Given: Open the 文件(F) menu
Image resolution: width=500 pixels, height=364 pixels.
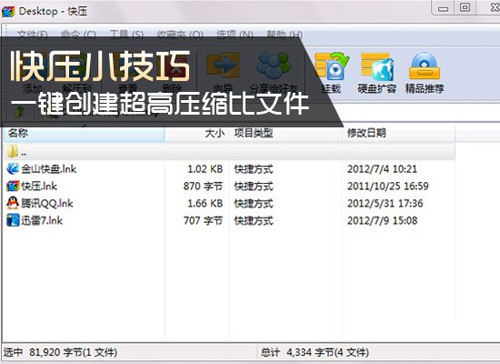Looking at the screenshot, I should coord(32,34).
